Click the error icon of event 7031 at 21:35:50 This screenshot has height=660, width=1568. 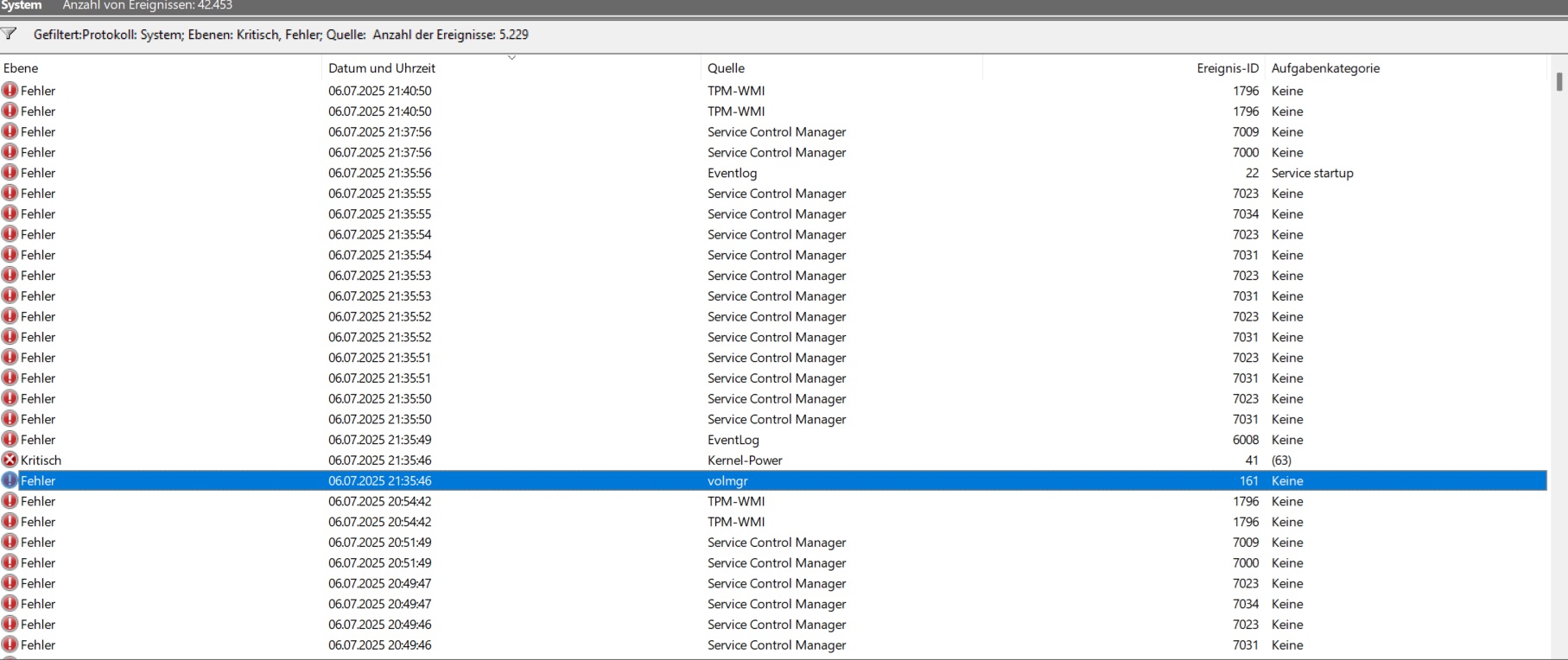[x=10, y=419]
